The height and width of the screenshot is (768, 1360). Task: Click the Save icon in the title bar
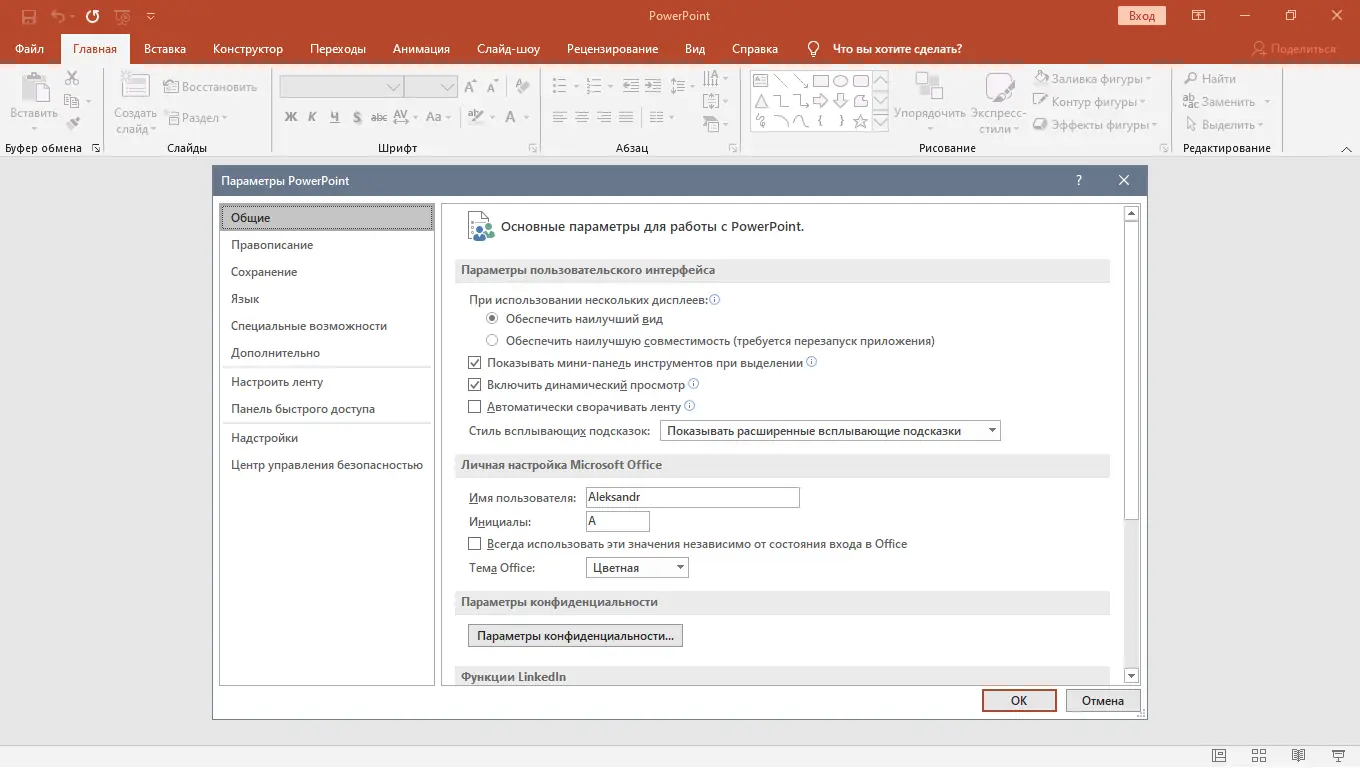pyautogui.click(x=29, y=16)
